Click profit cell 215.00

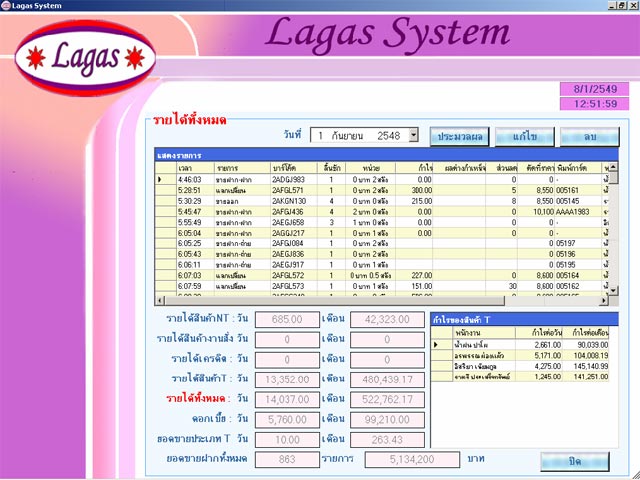pos(414,201)
